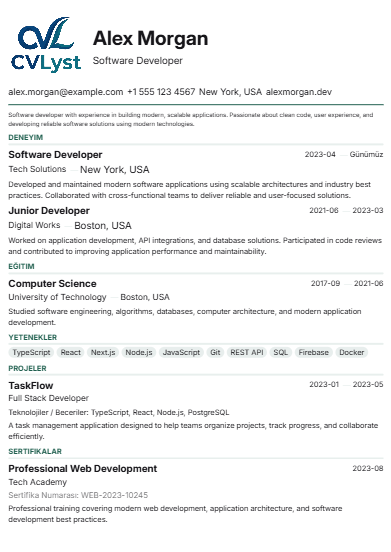The height and width of the screenshot is (552, 391).
Task: Click the Docker skill chip
Action: 352,352
